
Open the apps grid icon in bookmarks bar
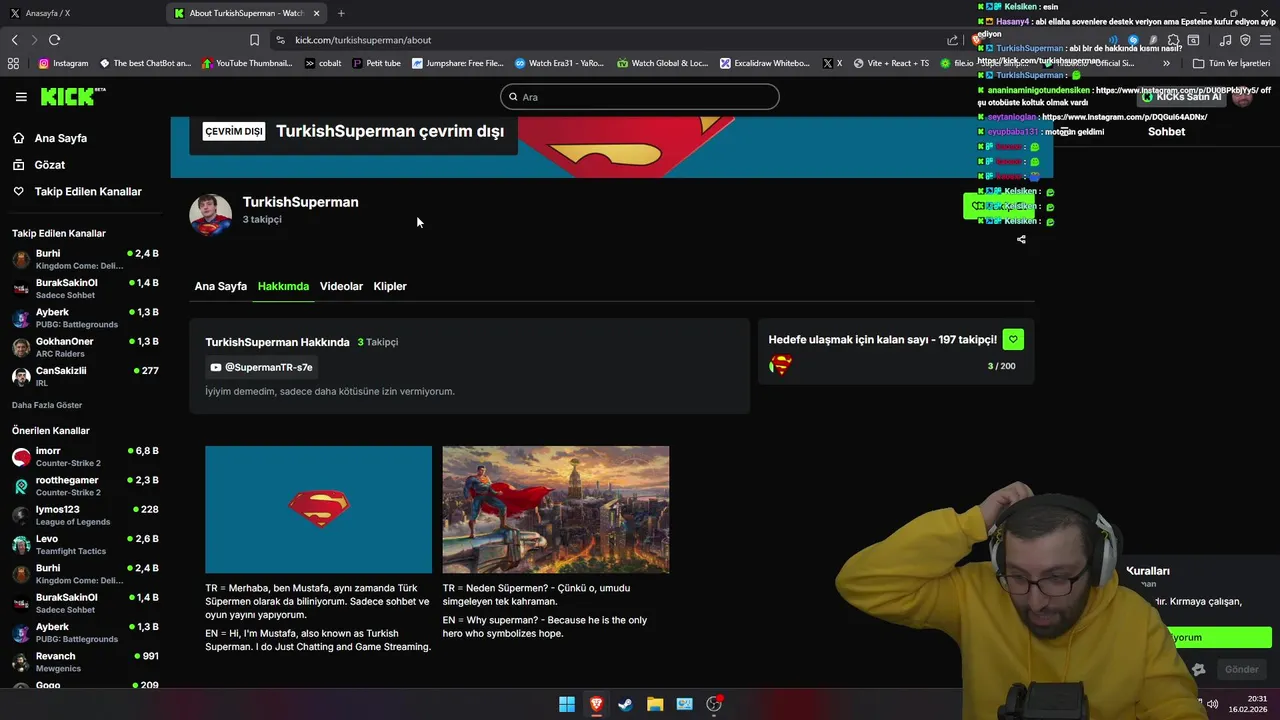pos(13,63)
